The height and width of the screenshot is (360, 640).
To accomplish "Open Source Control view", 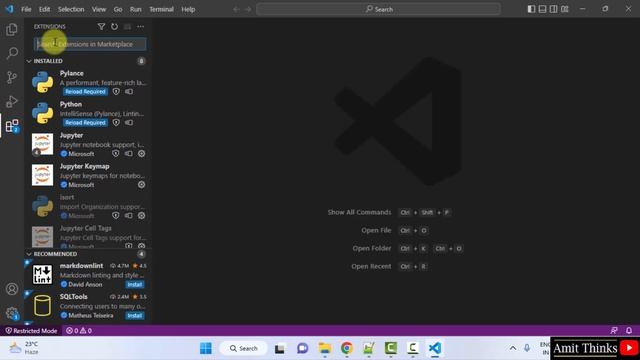I will (12, 77).
